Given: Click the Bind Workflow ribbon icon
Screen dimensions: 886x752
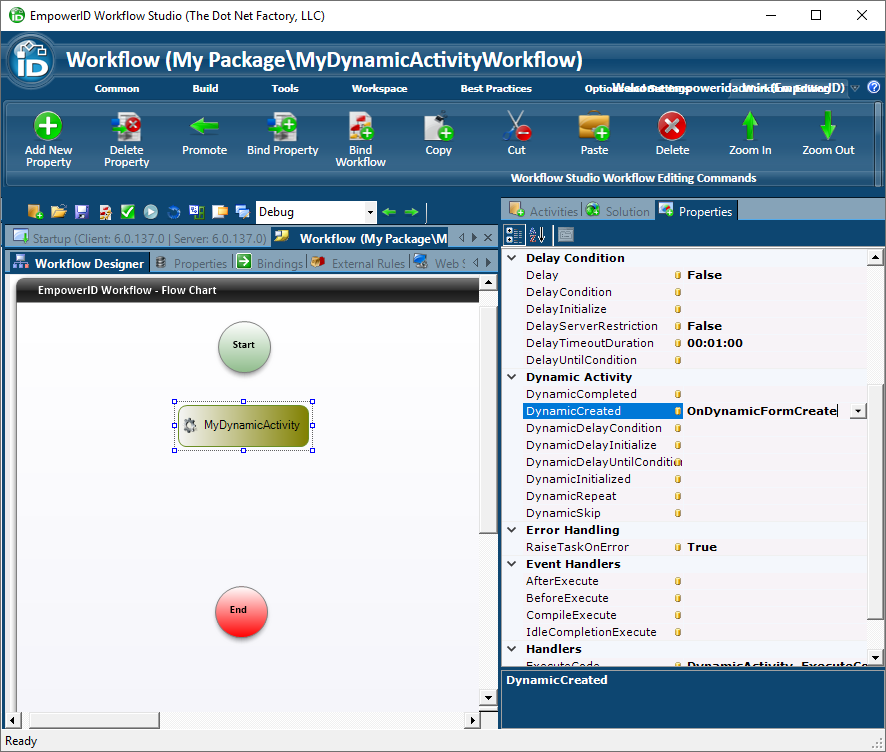Looking at the screenshot, I should click(x=360, y=127).
